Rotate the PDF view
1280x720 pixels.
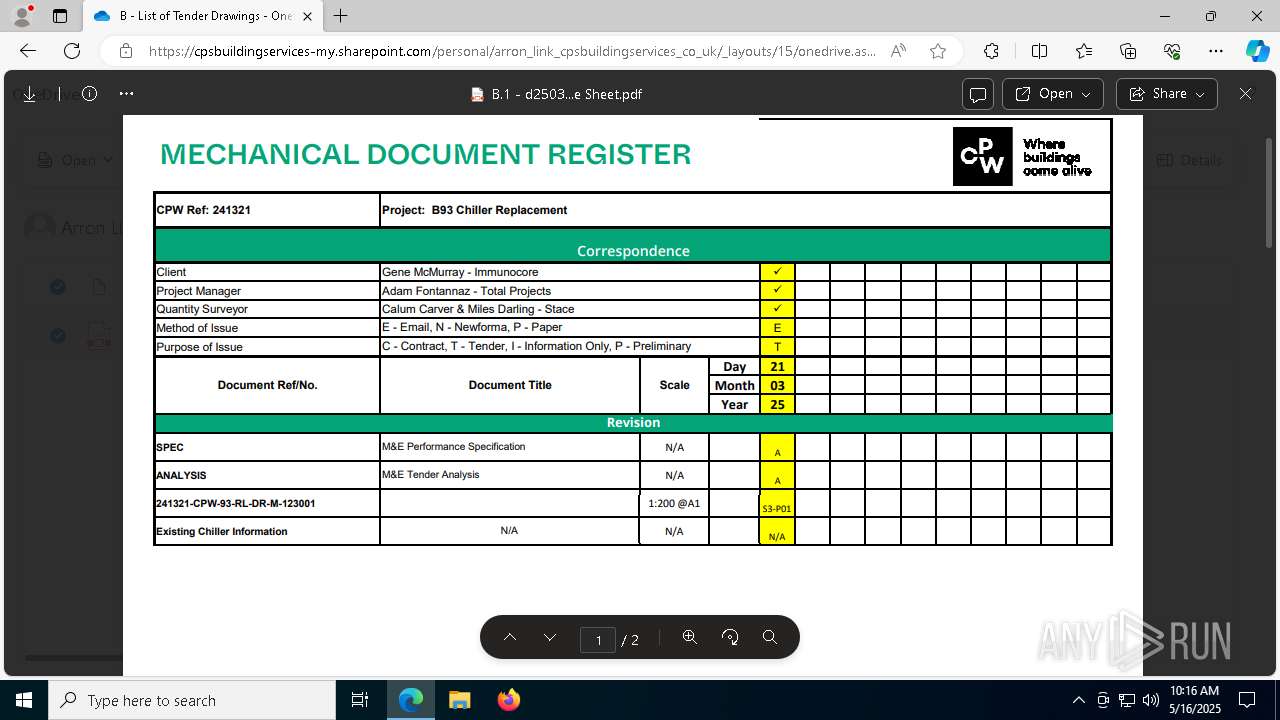[730, 637]
